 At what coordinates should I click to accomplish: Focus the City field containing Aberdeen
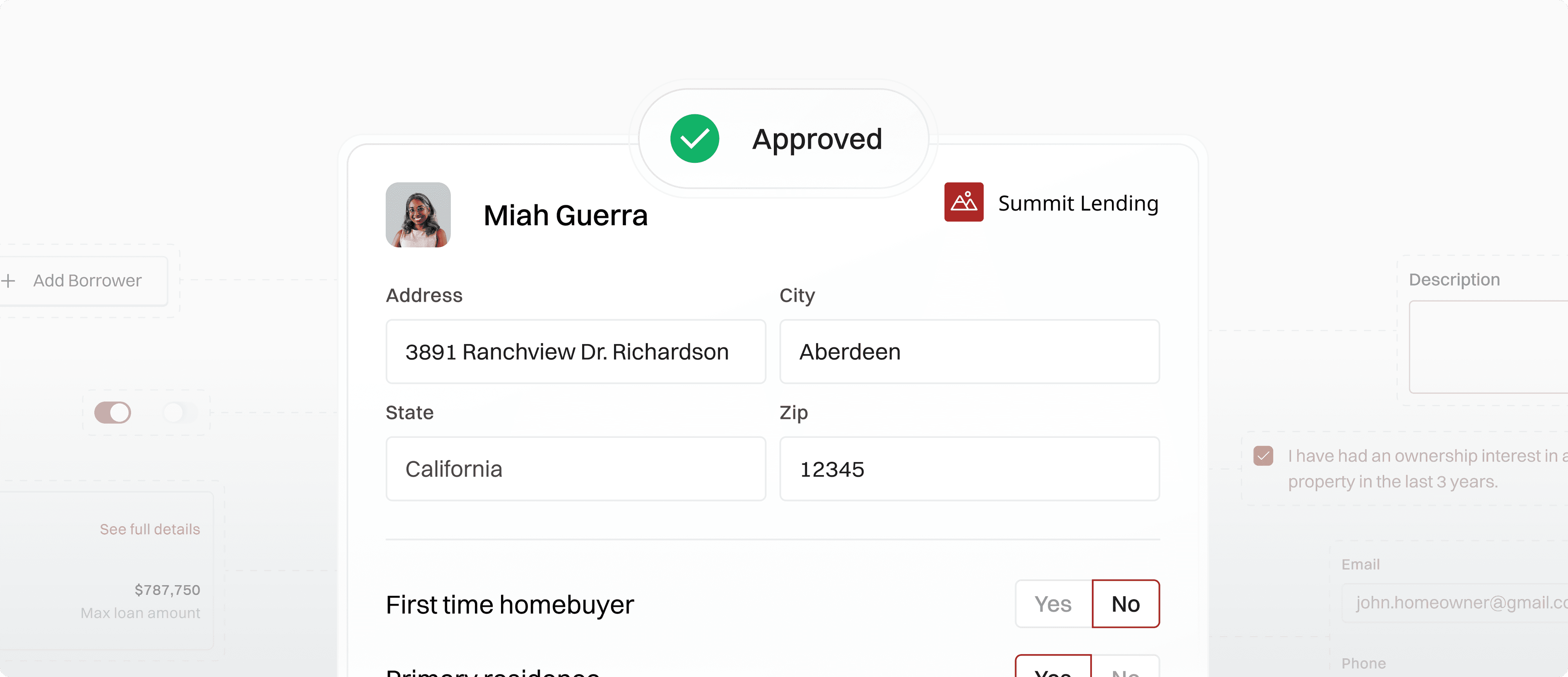pos(969,352)
